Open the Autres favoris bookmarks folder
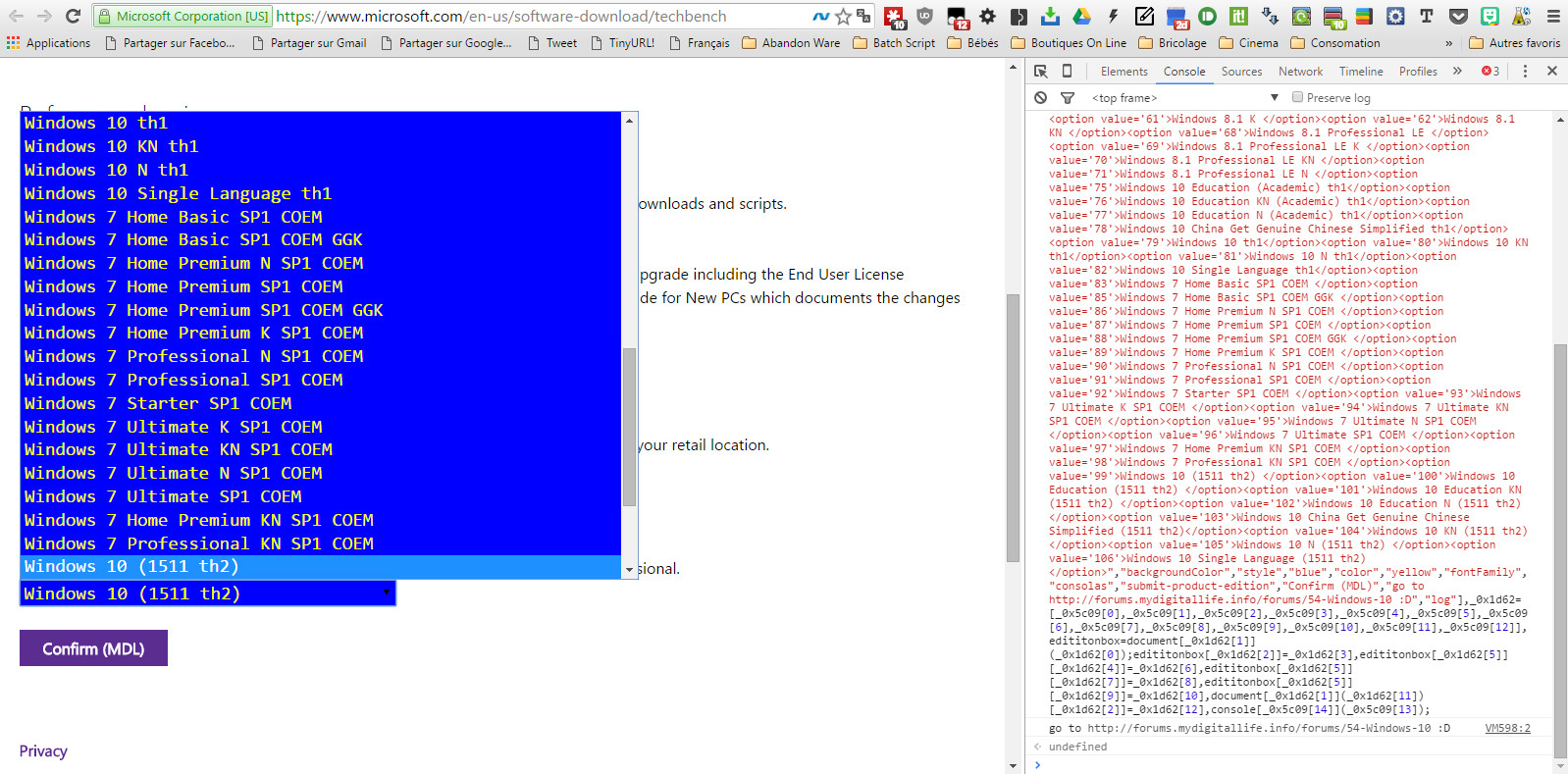 tap(1514, 43)
